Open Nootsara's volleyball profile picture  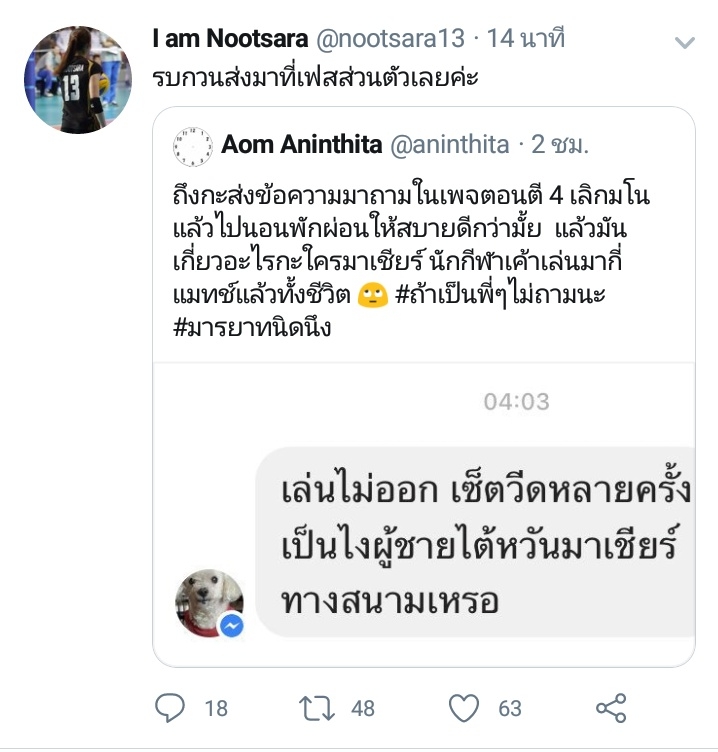(x=78, y=80)
